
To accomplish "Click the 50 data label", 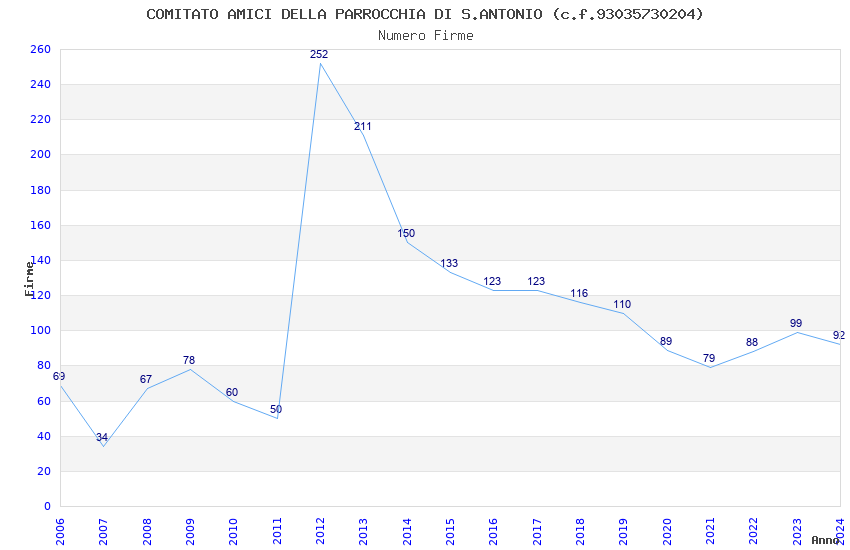I will tap(276, 409).
